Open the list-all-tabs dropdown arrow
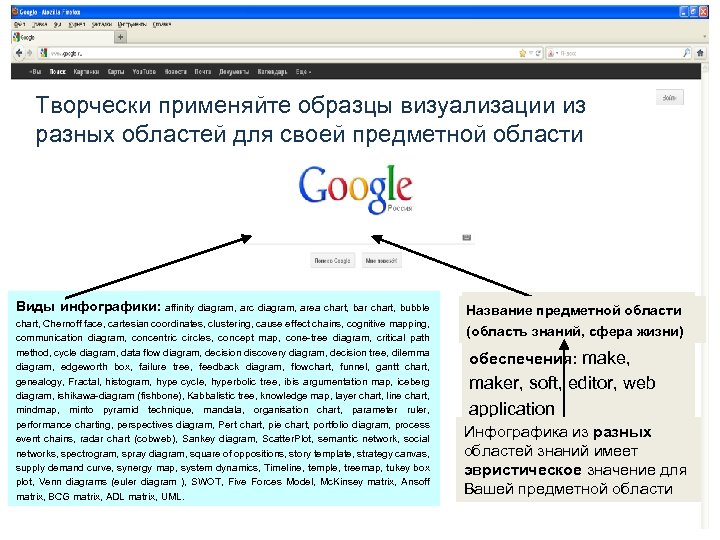The image size is (720, 540). pyautogui.click(x=705, y=37)
